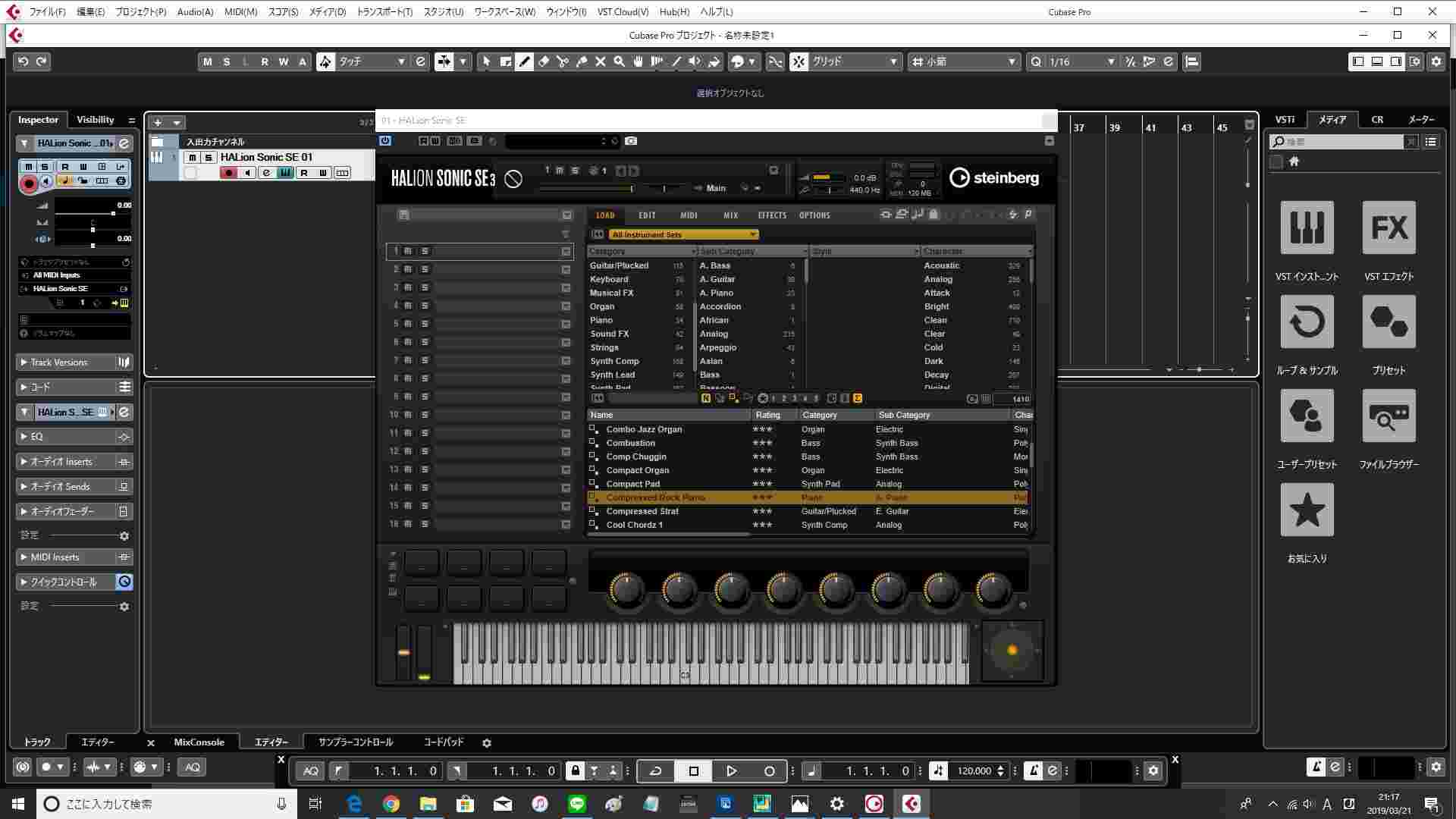Select the Line tool
The width and height of the screenshot is (1456, 819).
pyautogui.click(x=676, y=61)
